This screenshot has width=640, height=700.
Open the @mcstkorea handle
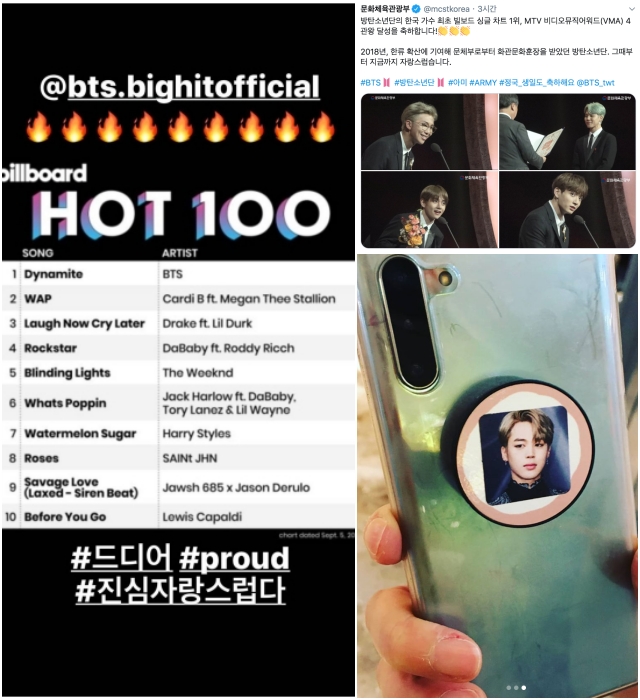tap(446, 9)
